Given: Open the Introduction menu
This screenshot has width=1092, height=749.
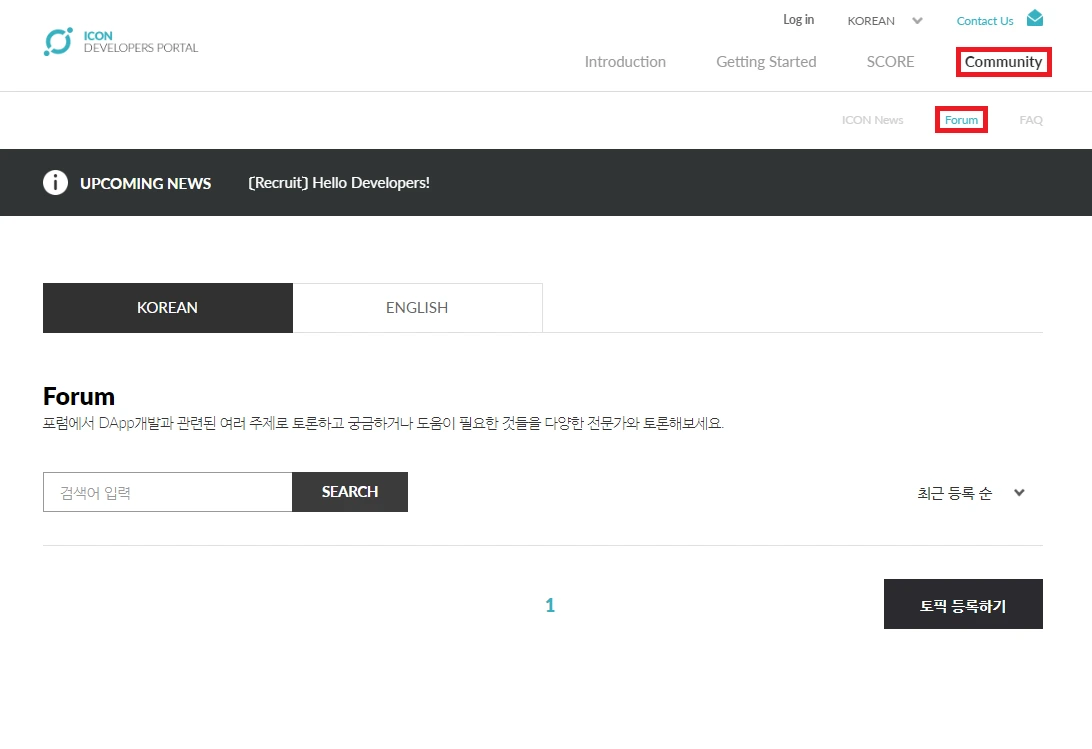Looking at the screenshot, I should tap(625, 62).
